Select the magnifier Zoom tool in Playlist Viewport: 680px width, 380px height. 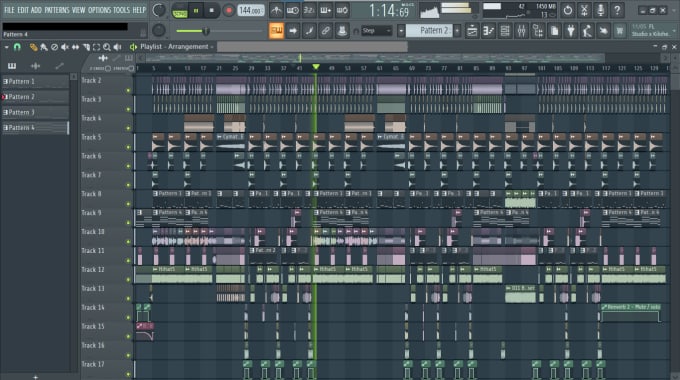point(107,47)
